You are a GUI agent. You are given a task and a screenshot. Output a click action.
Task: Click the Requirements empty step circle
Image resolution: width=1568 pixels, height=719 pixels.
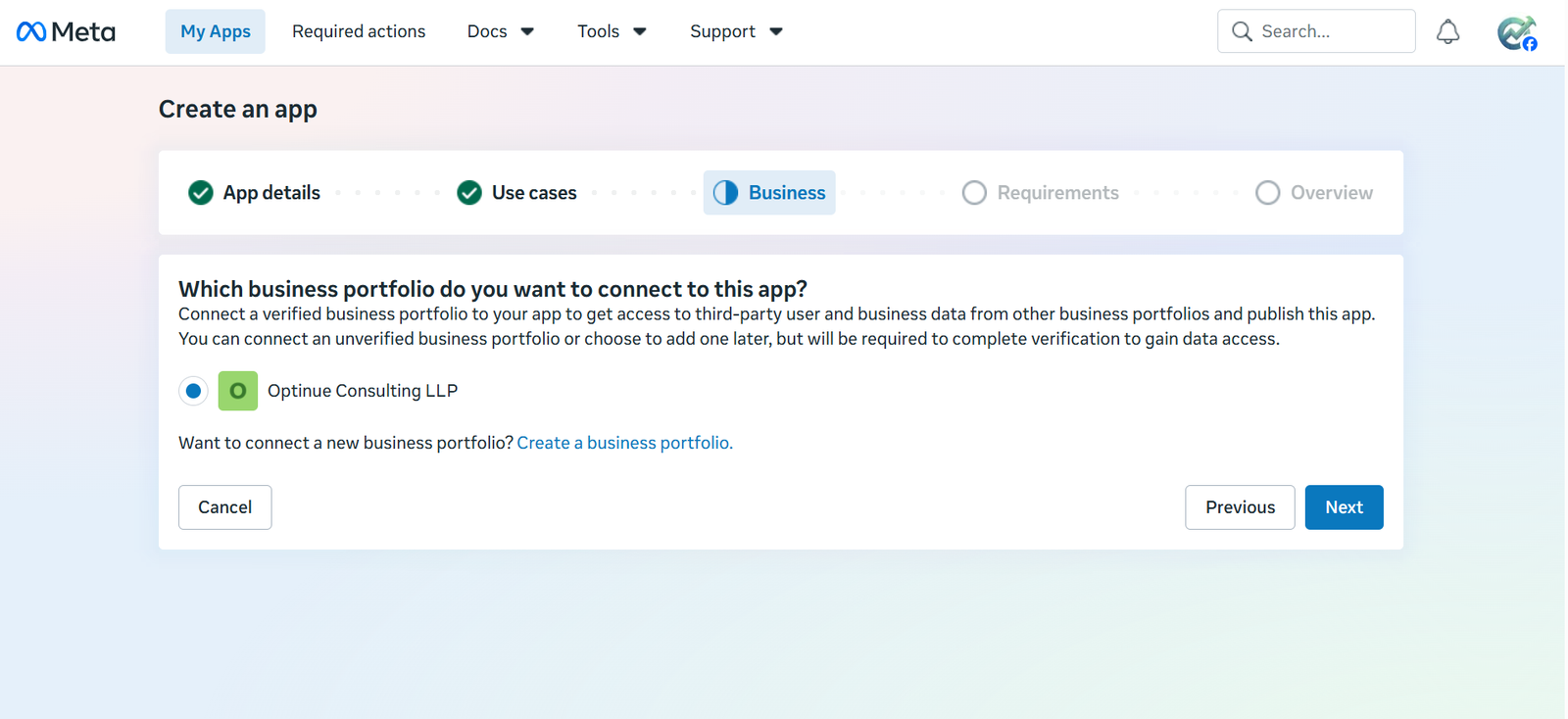pyautogui.click(x=974, y=193)
